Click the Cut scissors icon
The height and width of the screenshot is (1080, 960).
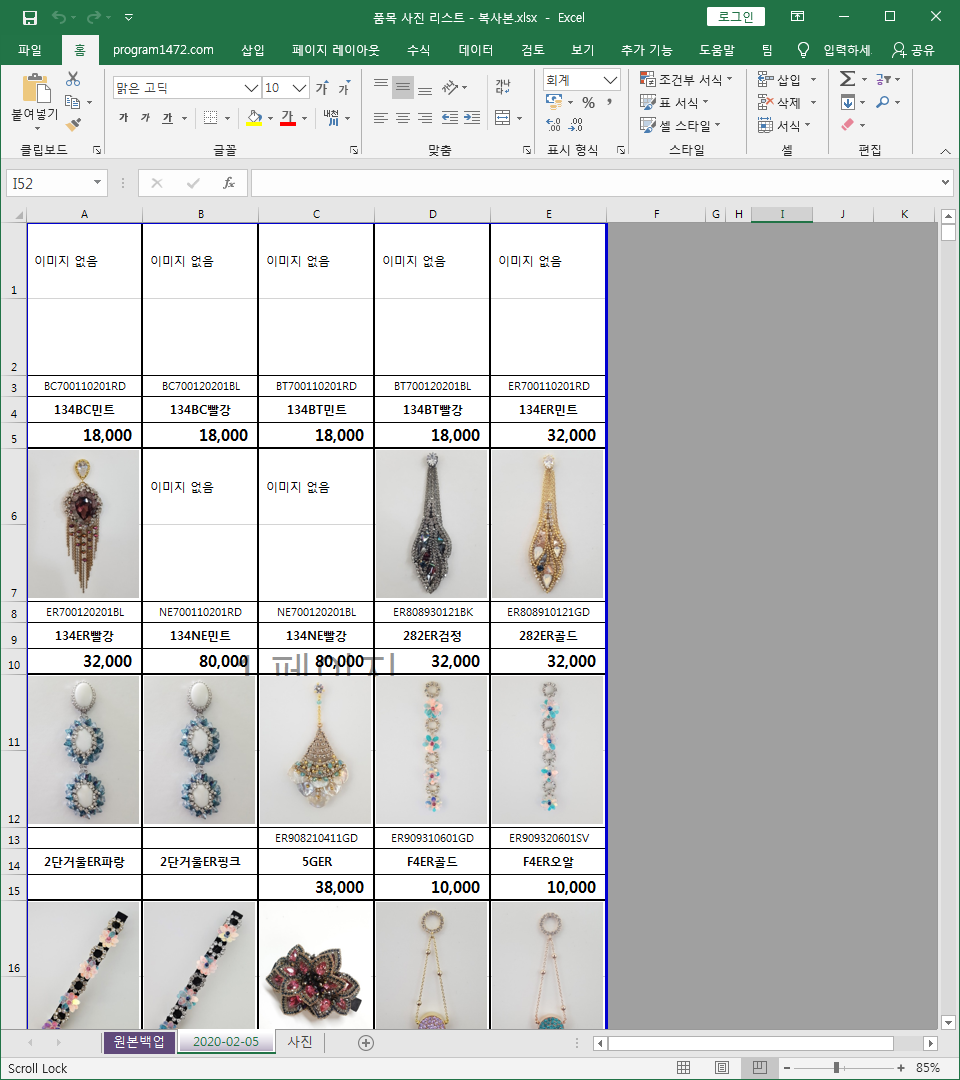pos(73,80)
